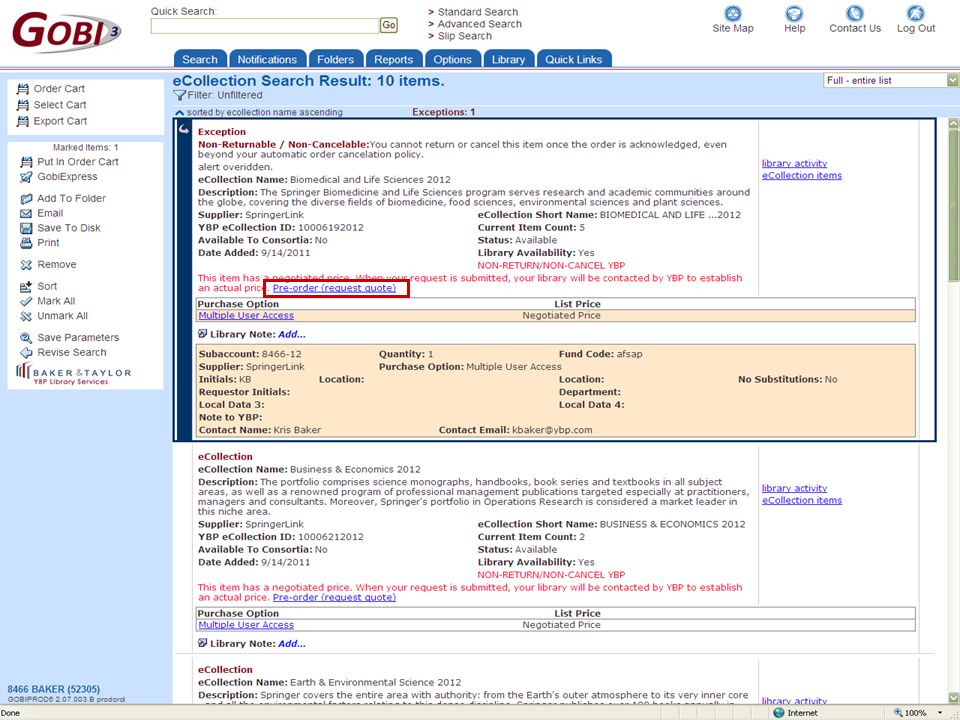
Task: Open Advanced Search link
Action: [x=479, y=24]
